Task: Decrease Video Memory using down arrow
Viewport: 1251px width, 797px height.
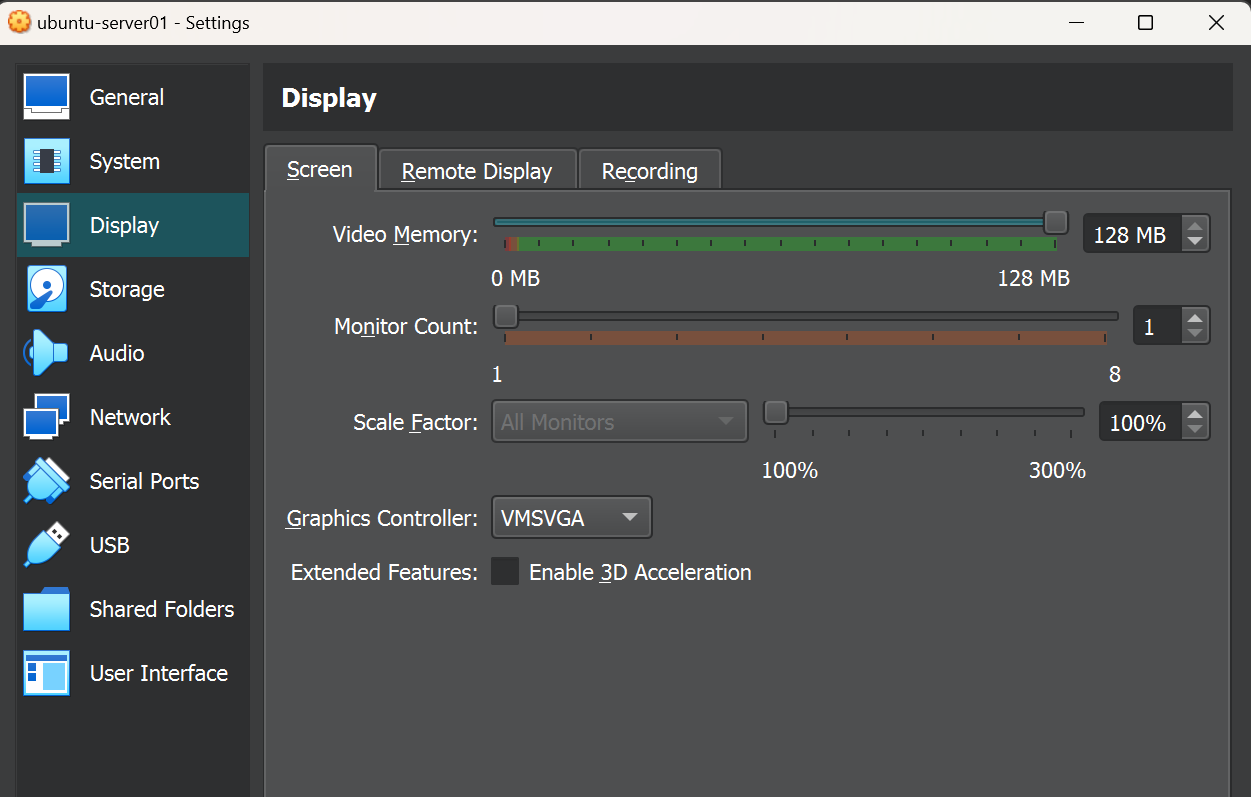Action: pyautogui.click(x=1194, y=242)
